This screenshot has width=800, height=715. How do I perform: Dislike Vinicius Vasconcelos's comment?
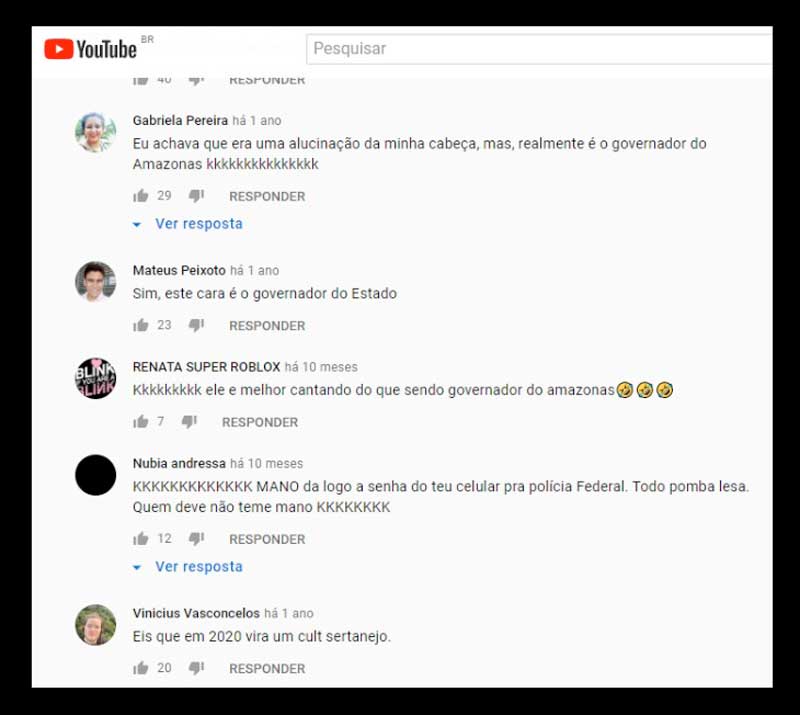196,668
